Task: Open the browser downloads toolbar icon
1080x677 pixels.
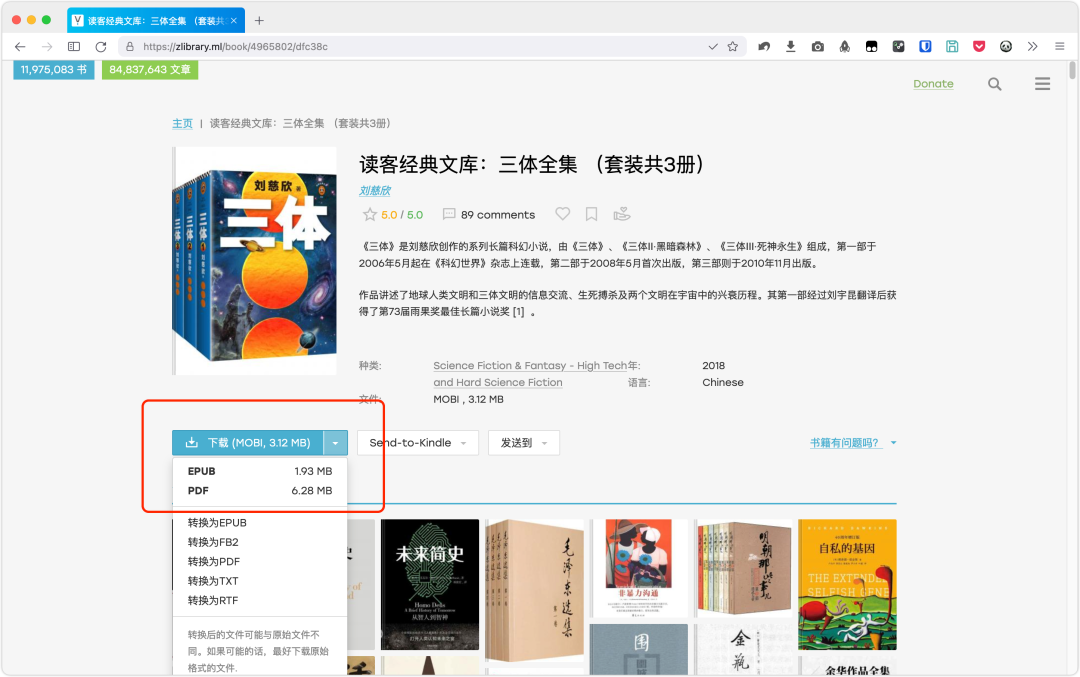Action: click(791, 46)
